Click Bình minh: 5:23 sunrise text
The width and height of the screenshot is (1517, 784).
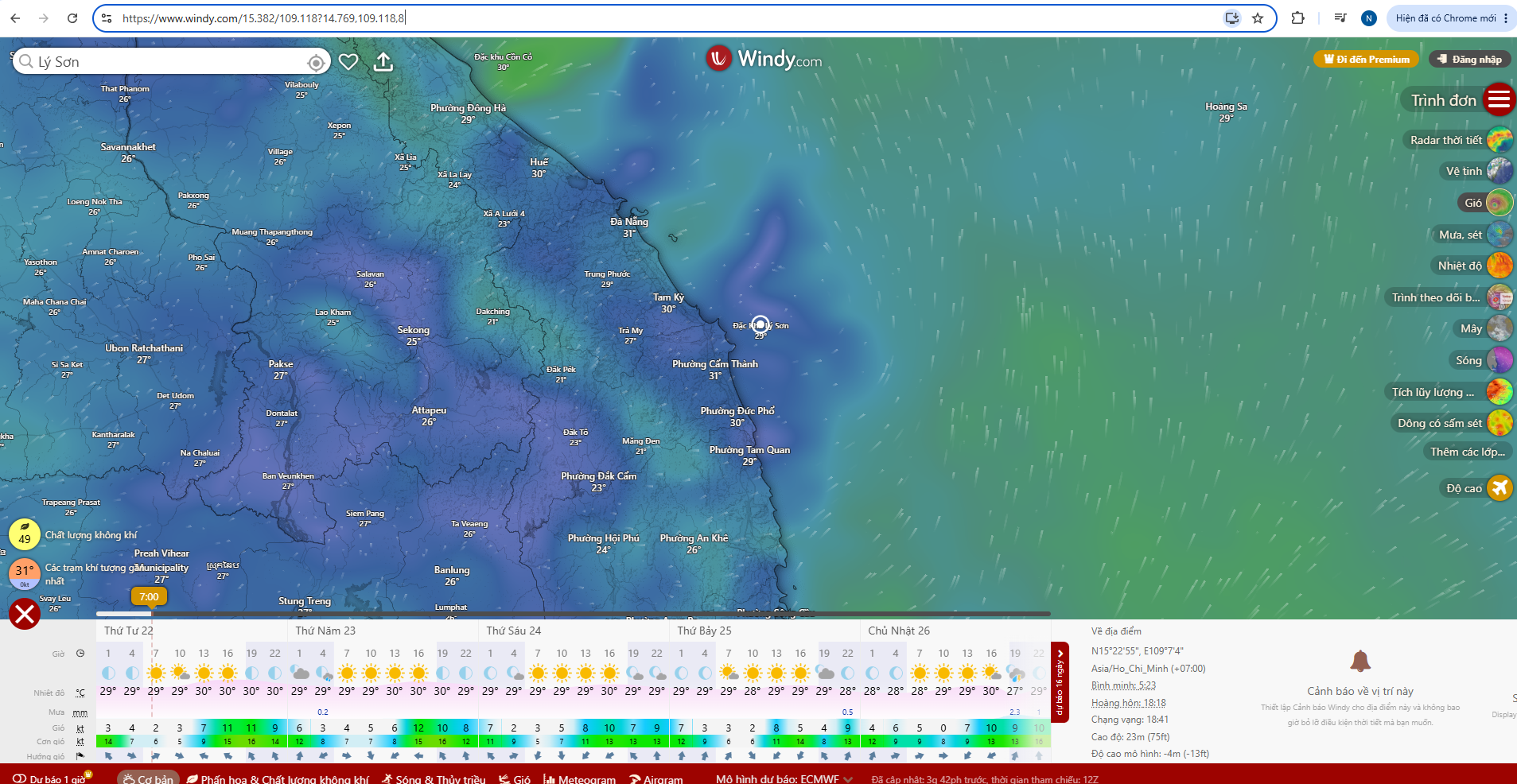pyautogui.click(x=1123, y=685)
